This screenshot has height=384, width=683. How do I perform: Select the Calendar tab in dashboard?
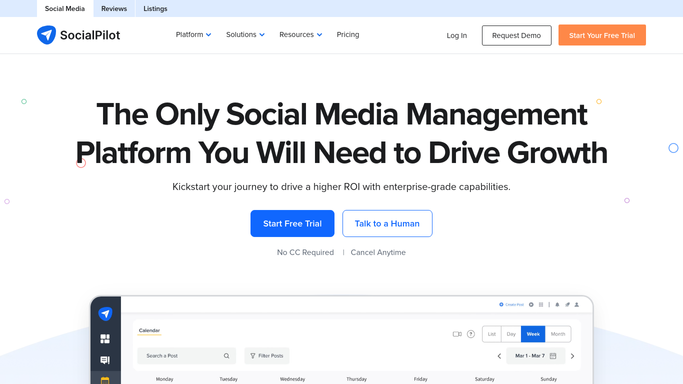[149, 331]
